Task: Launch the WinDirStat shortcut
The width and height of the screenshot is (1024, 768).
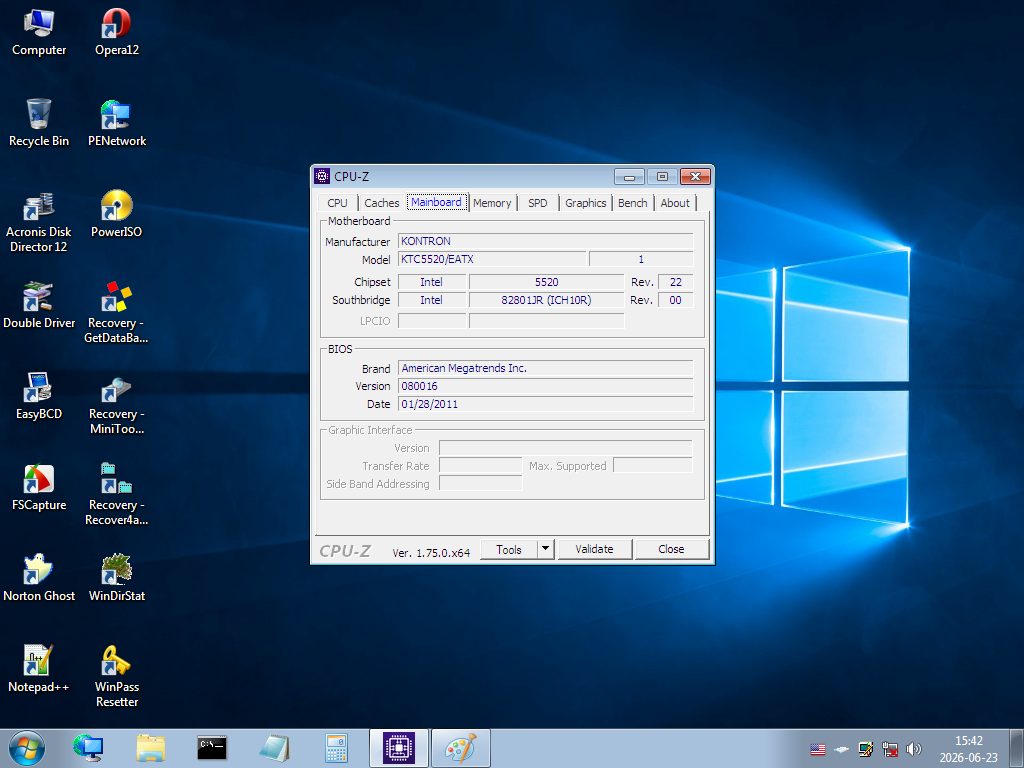Action: tap(116, 578)
